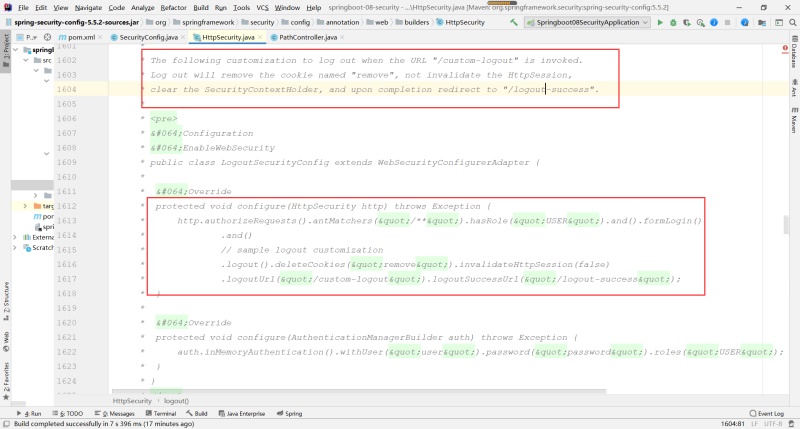Expand the target folder in project tree
This screenshot has width=800, height=429.
[25, 206]
